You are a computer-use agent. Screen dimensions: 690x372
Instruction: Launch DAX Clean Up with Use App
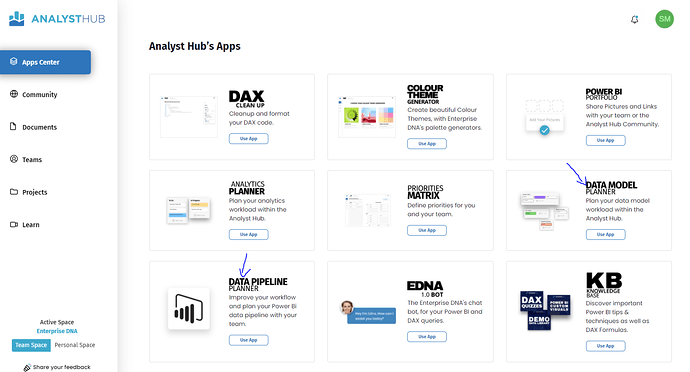pyautogui.click(x=249, y=139)
